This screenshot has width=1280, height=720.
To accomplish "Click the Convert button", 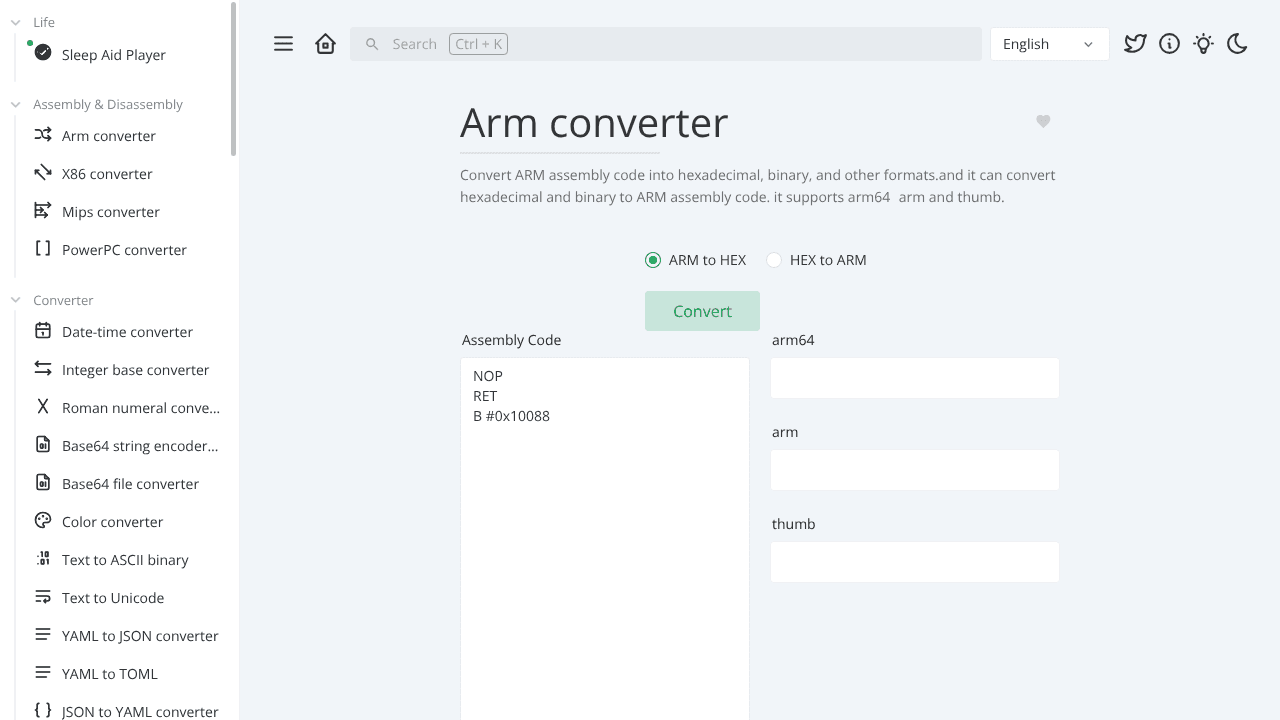I will point(702,311).
